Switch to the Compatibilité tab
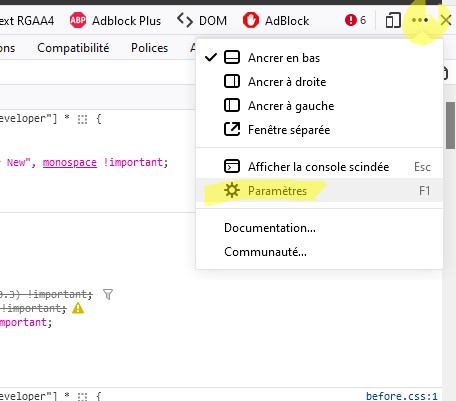This screenshot has height=401, width=456. 73,48
